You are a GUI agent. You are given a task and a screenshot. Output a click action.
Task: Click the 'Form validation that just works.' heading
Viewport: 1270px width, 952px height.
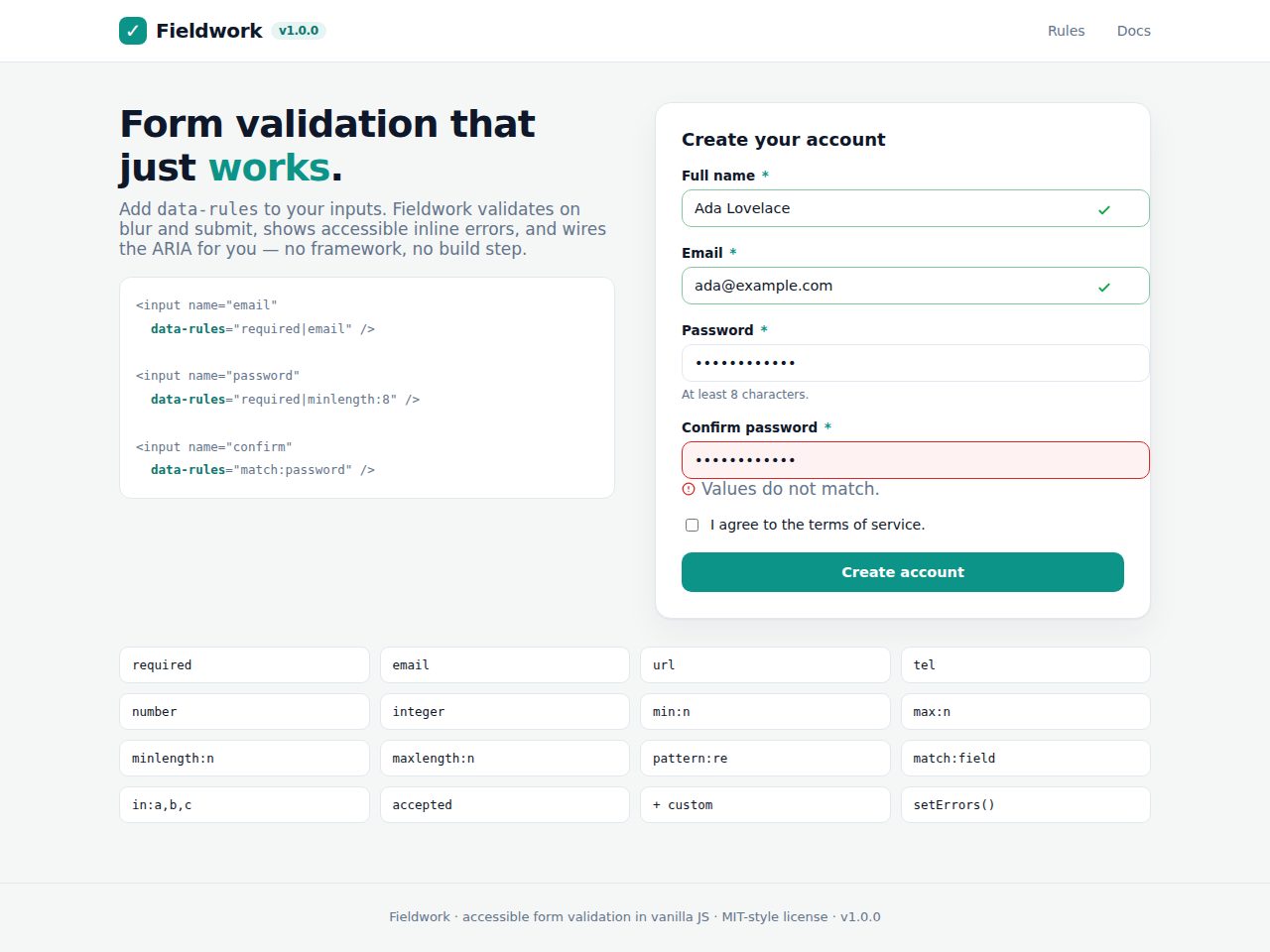[327, 146]
